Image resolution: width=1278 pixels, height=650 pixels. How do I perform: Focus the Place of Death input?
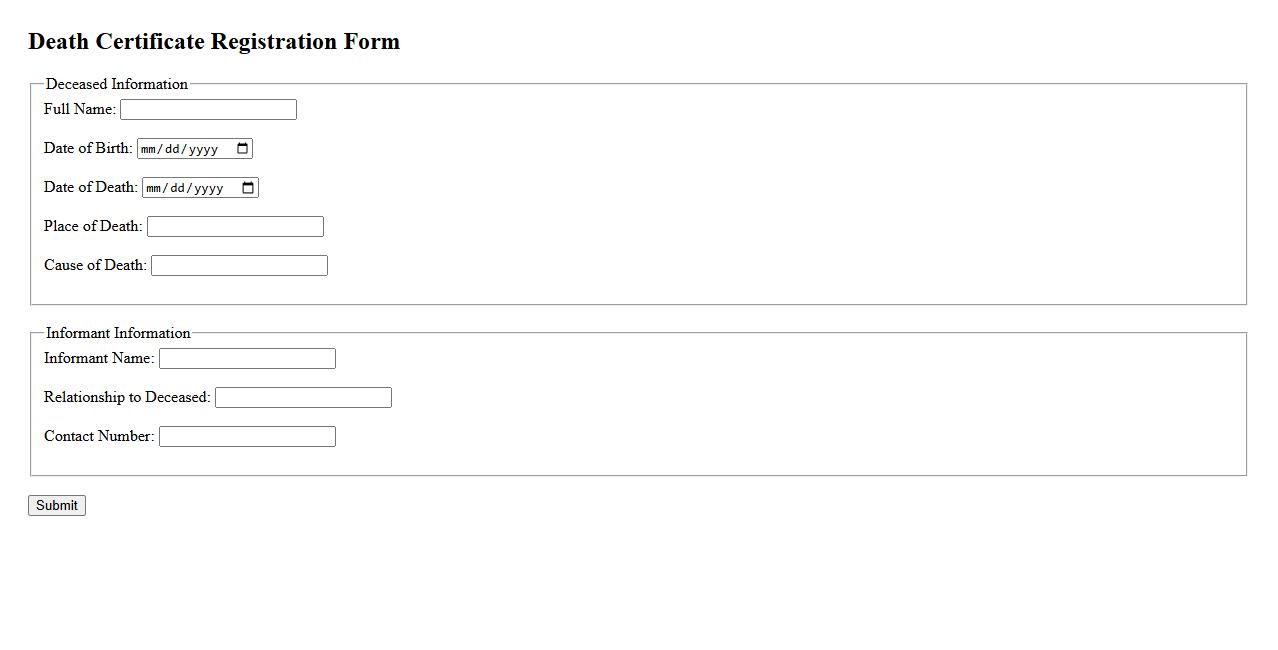pyautogui.click(x=235, y=227)
